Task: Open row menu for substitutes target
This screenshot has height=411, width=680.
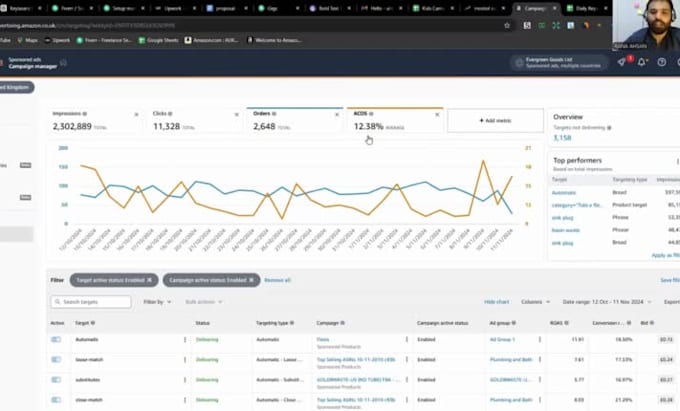Action: [185, 380]
